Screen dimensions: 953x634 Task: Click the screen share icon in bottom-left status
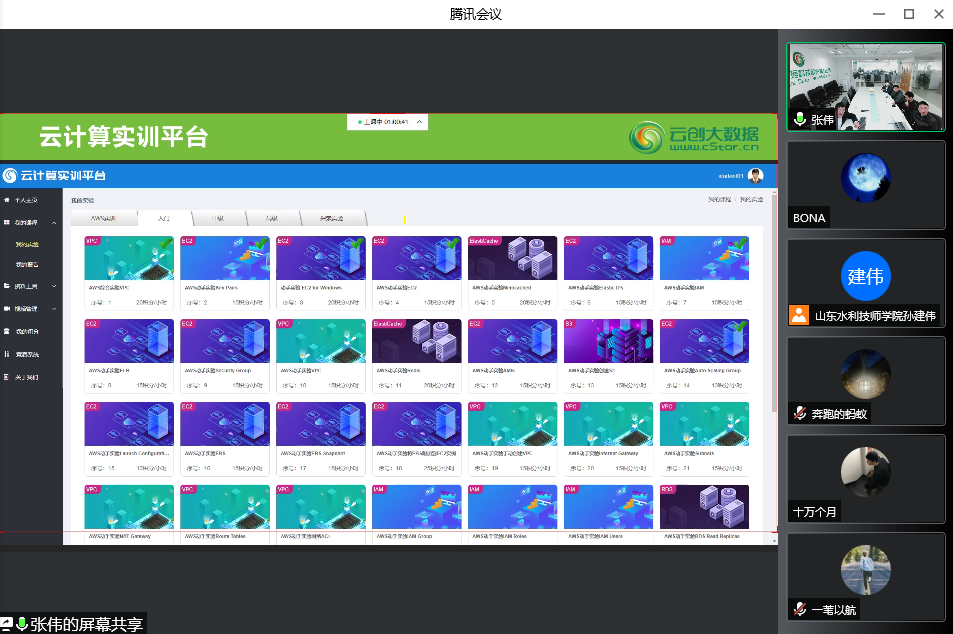point(7,624)
